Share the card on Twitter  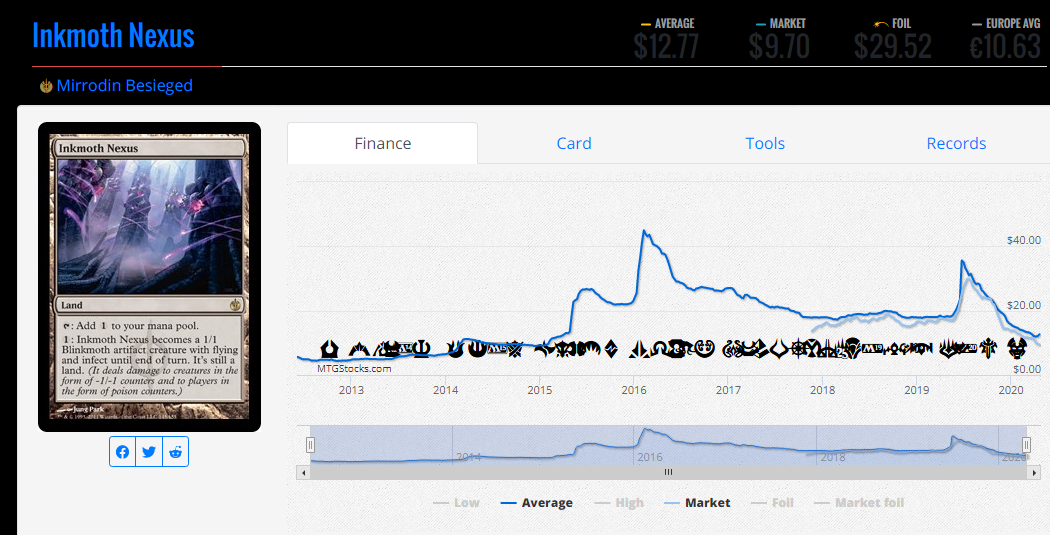coord(149,452)
